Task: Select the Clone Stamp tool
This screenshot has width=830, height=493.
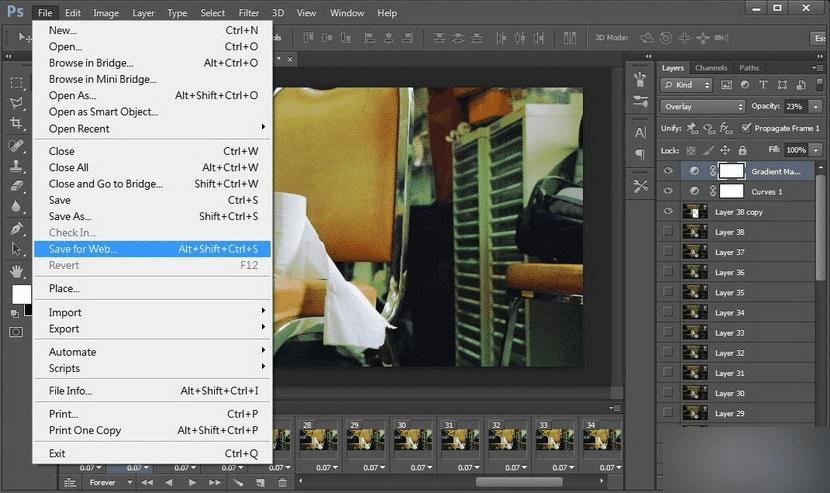Action: pos(16,166)
